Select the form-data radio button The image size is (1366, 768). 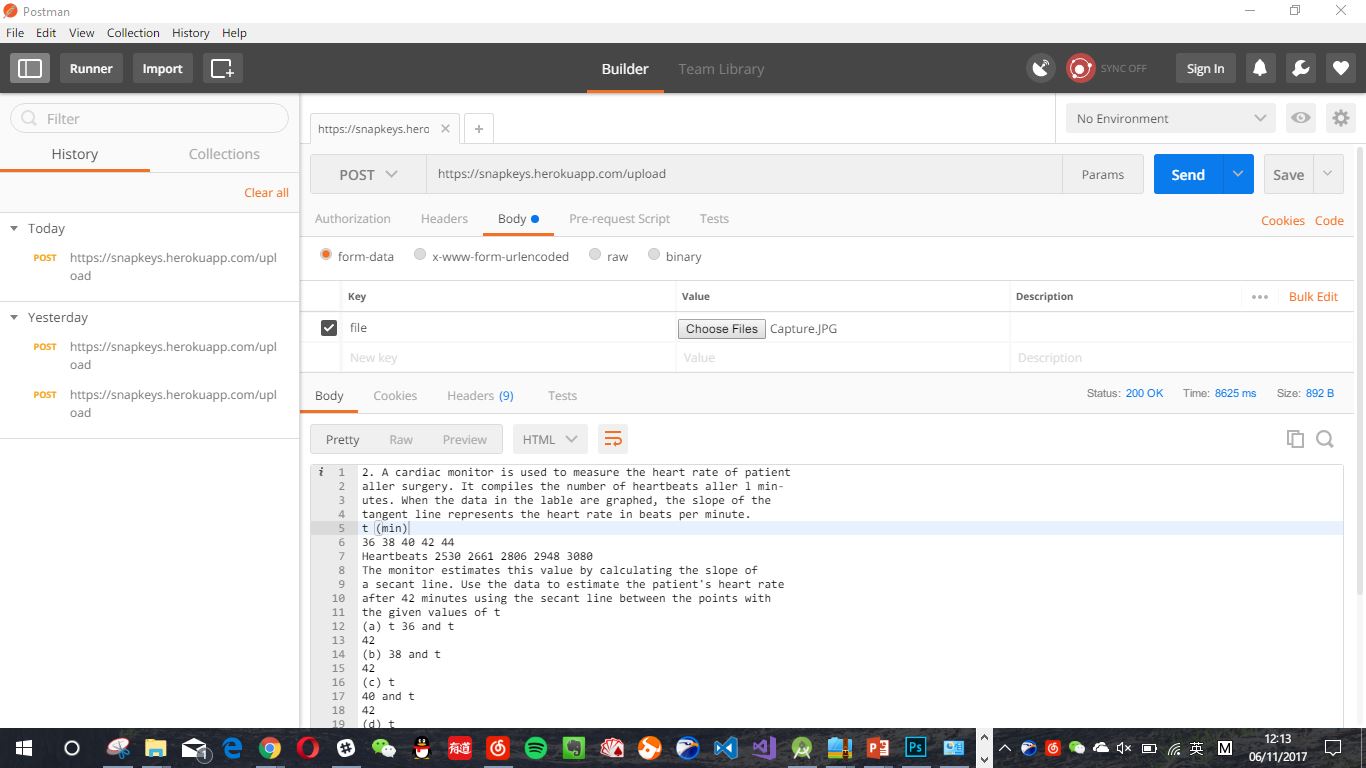(326, 255)
